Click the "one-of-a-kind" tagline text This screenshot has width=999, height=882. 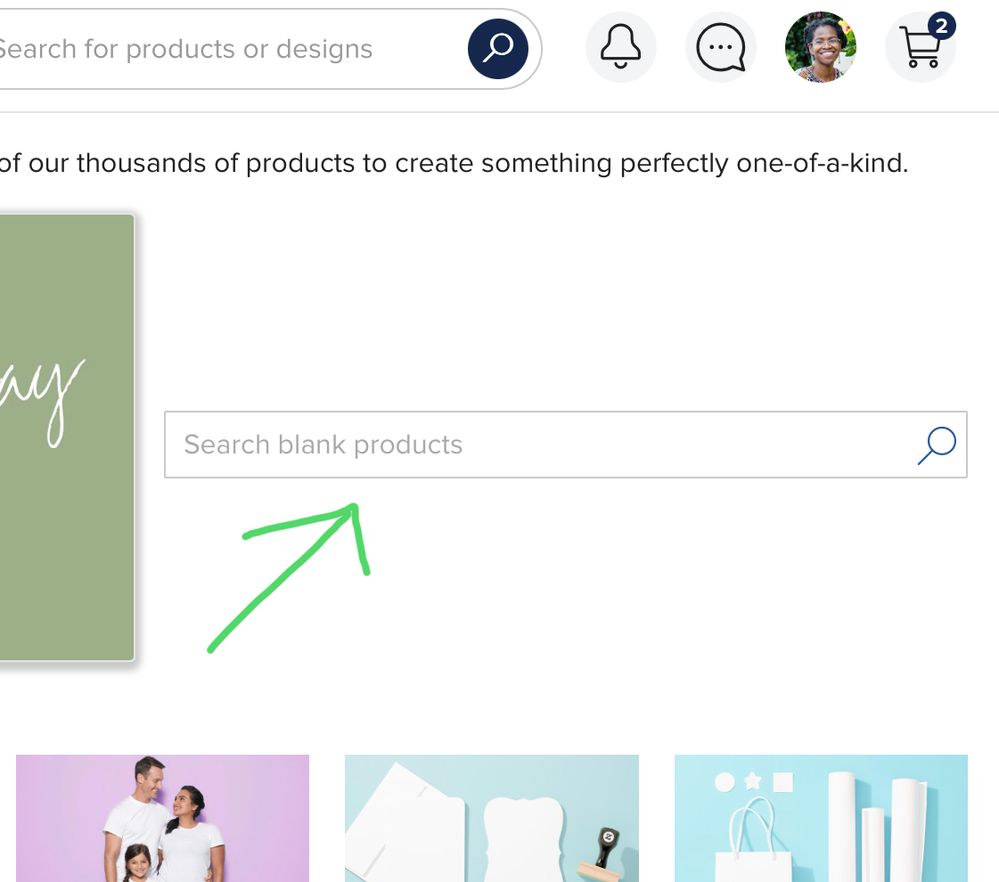click(821, 163)
